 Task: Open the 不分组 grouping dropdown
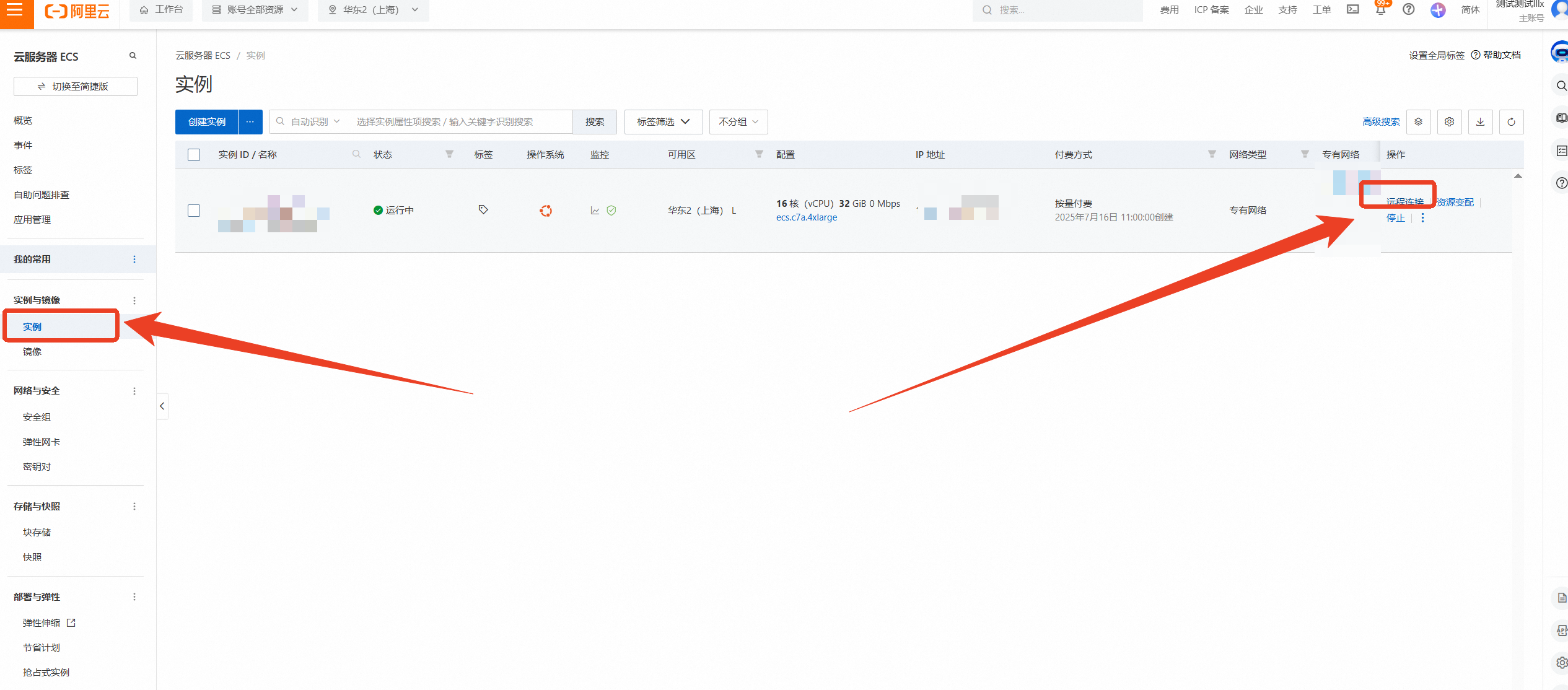click(738, 122)
